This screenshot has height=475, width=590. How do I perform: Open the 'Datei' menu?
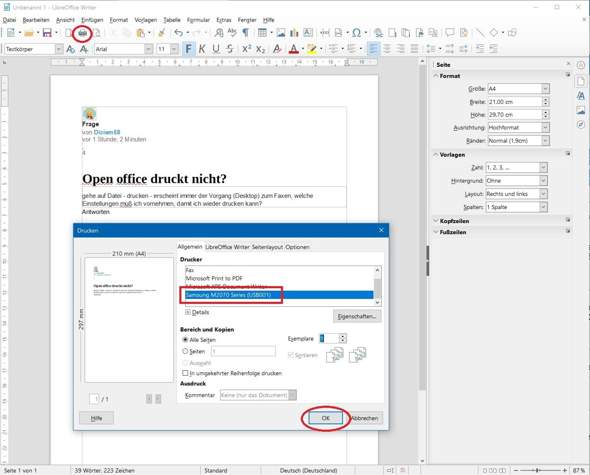9,20
